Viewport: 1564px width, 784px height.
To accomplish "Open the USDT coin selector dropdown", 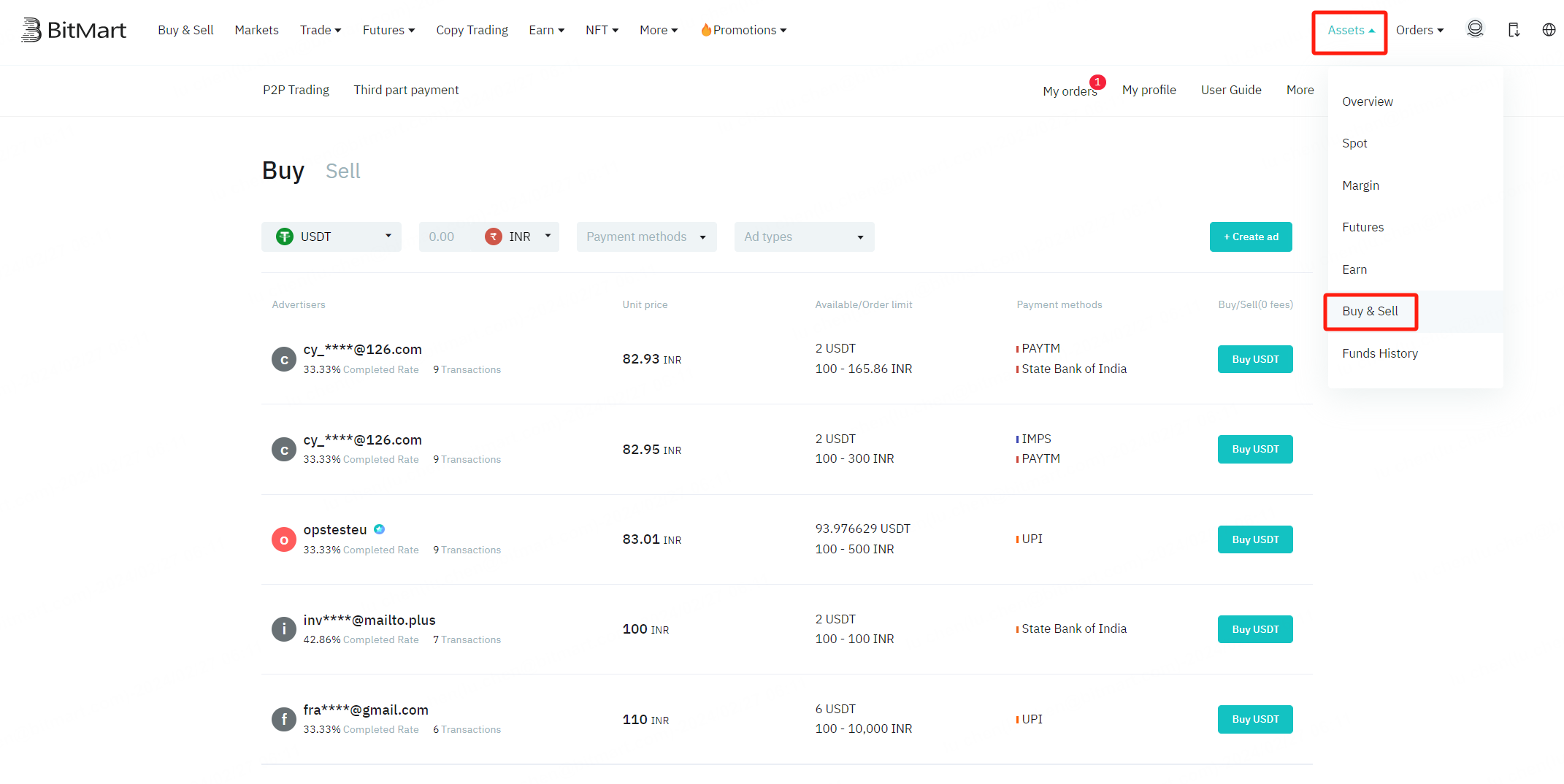I will (x=331, y=237).
